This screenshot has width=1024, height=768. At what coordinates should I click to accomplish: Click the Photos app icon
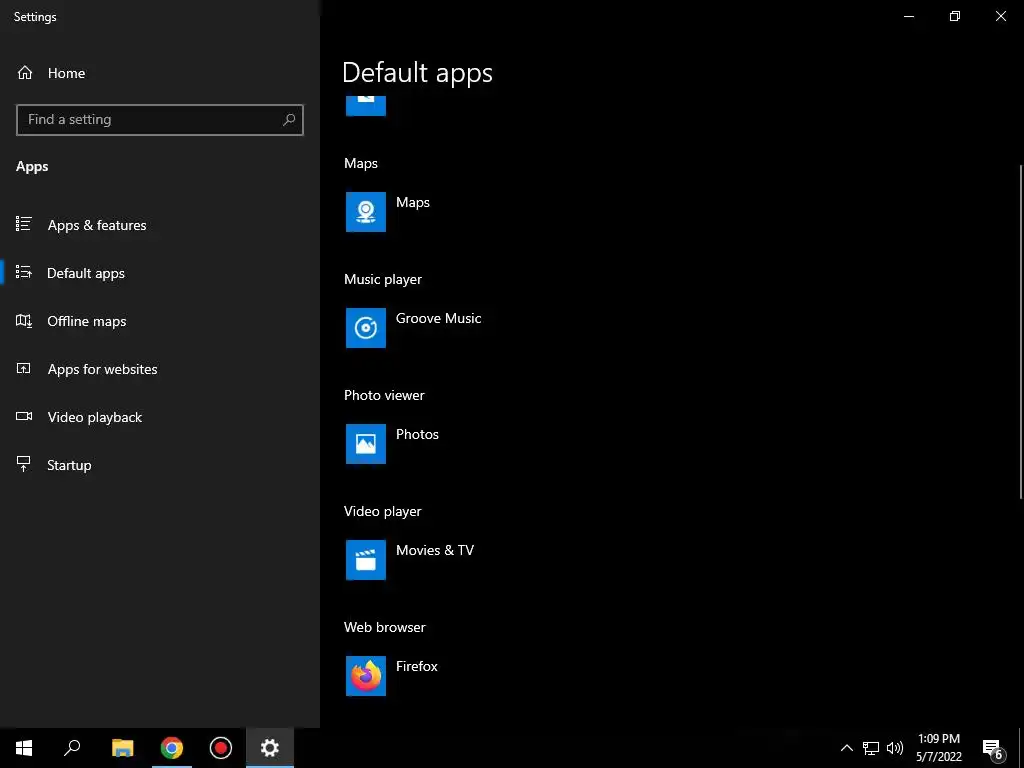click(366, 443)
